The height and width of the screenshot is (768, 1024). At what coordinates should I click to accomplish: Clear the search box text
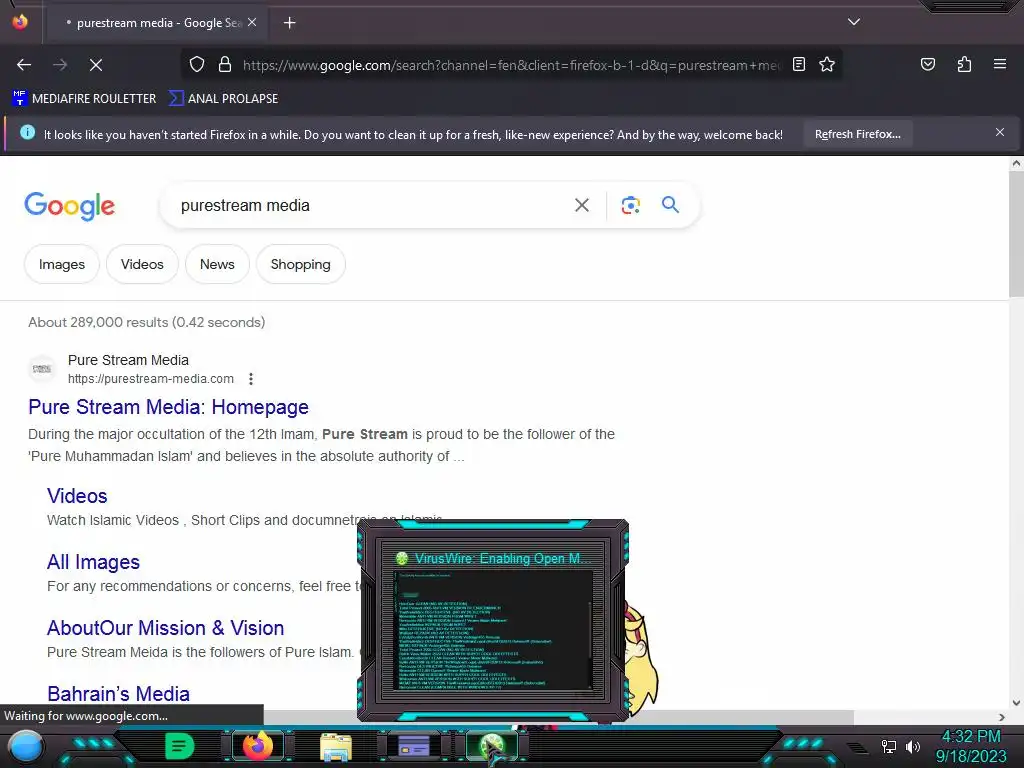tap(581, 205)
